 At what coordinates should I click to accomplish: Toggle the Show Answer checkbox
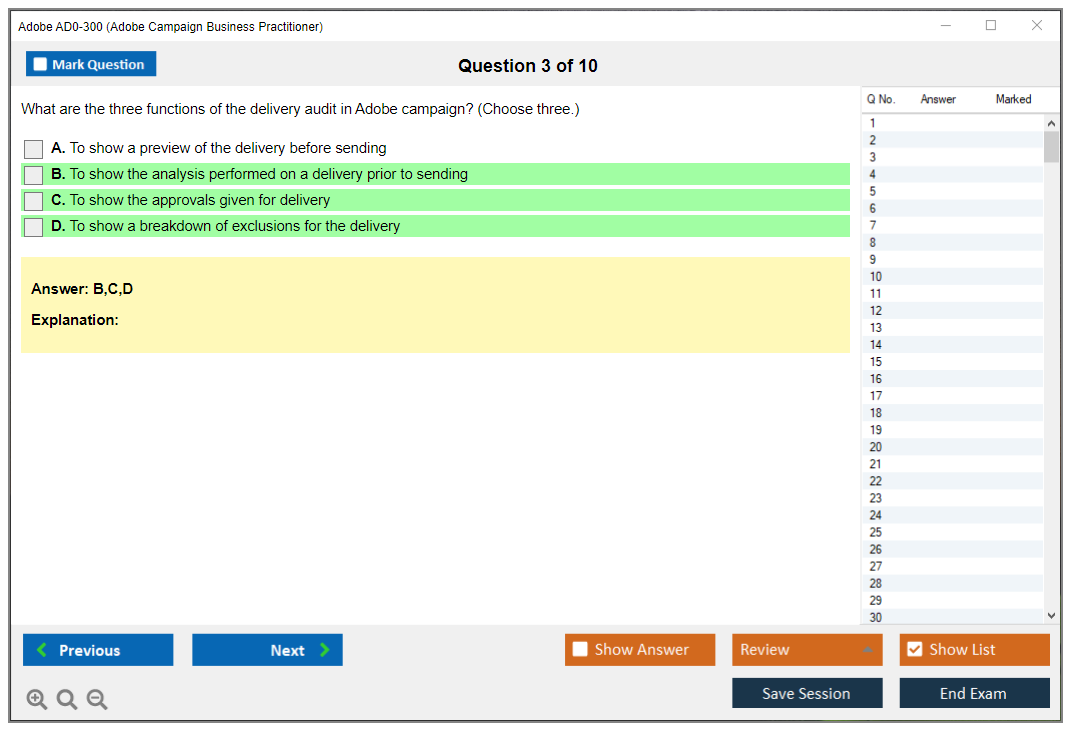580,650
